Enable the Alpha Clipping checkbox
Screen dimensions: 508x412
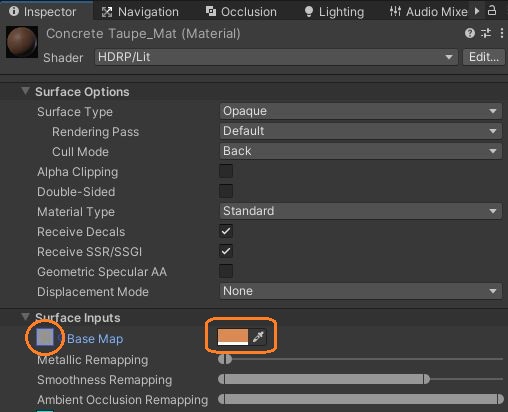coord(226,171)
